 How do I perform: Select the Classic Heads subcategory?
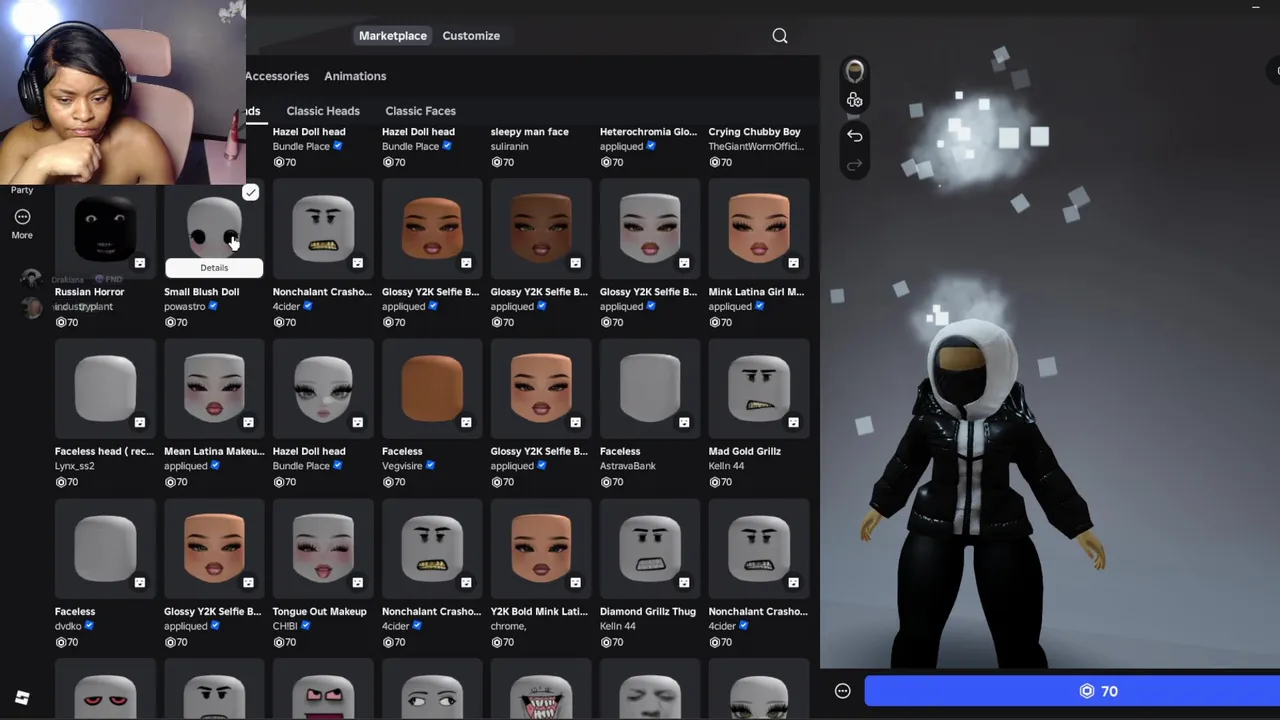tap(323, 111)
